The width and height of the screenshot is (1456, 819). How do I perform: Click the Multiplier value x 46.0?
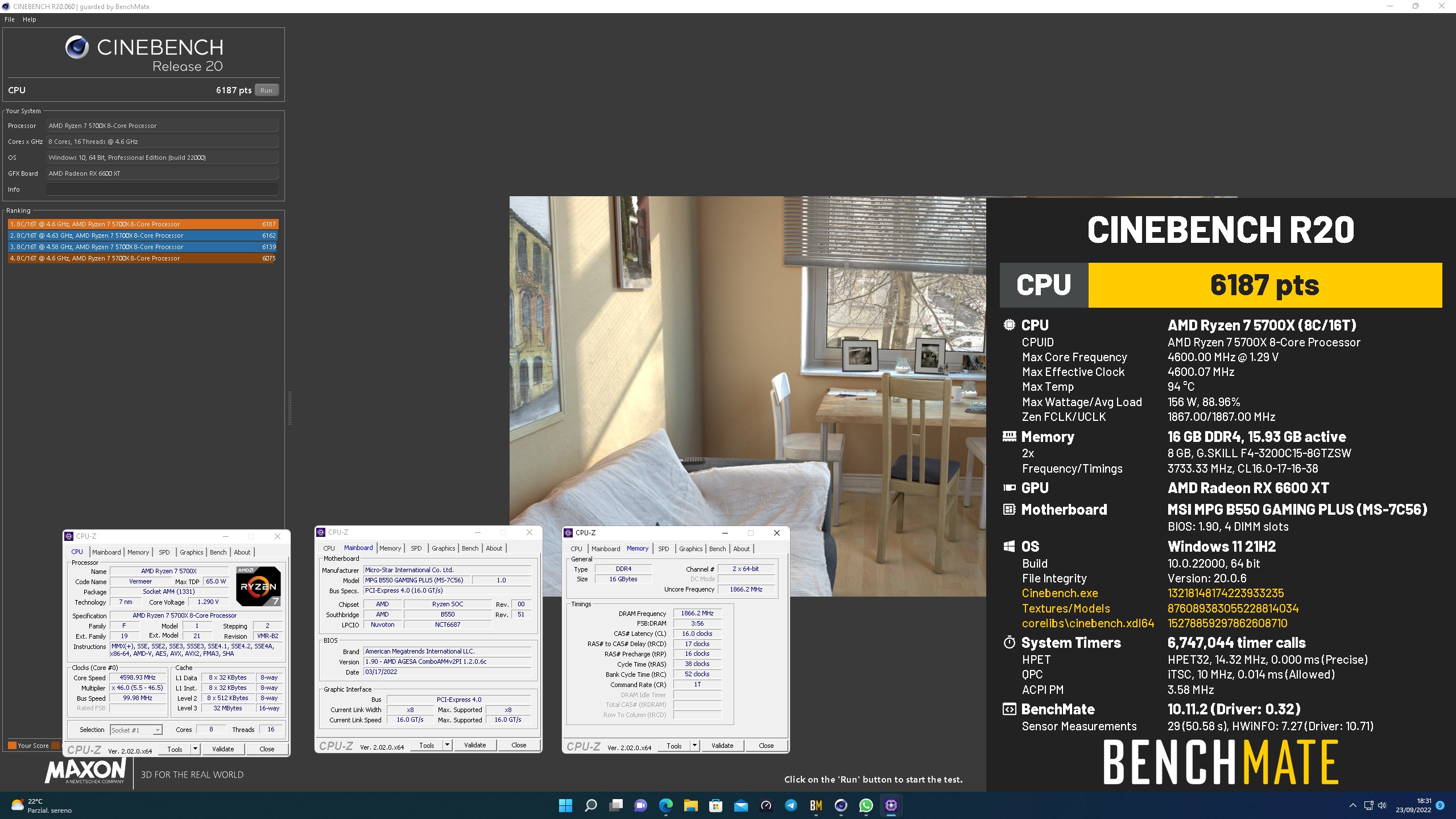(x=138, y=688)
